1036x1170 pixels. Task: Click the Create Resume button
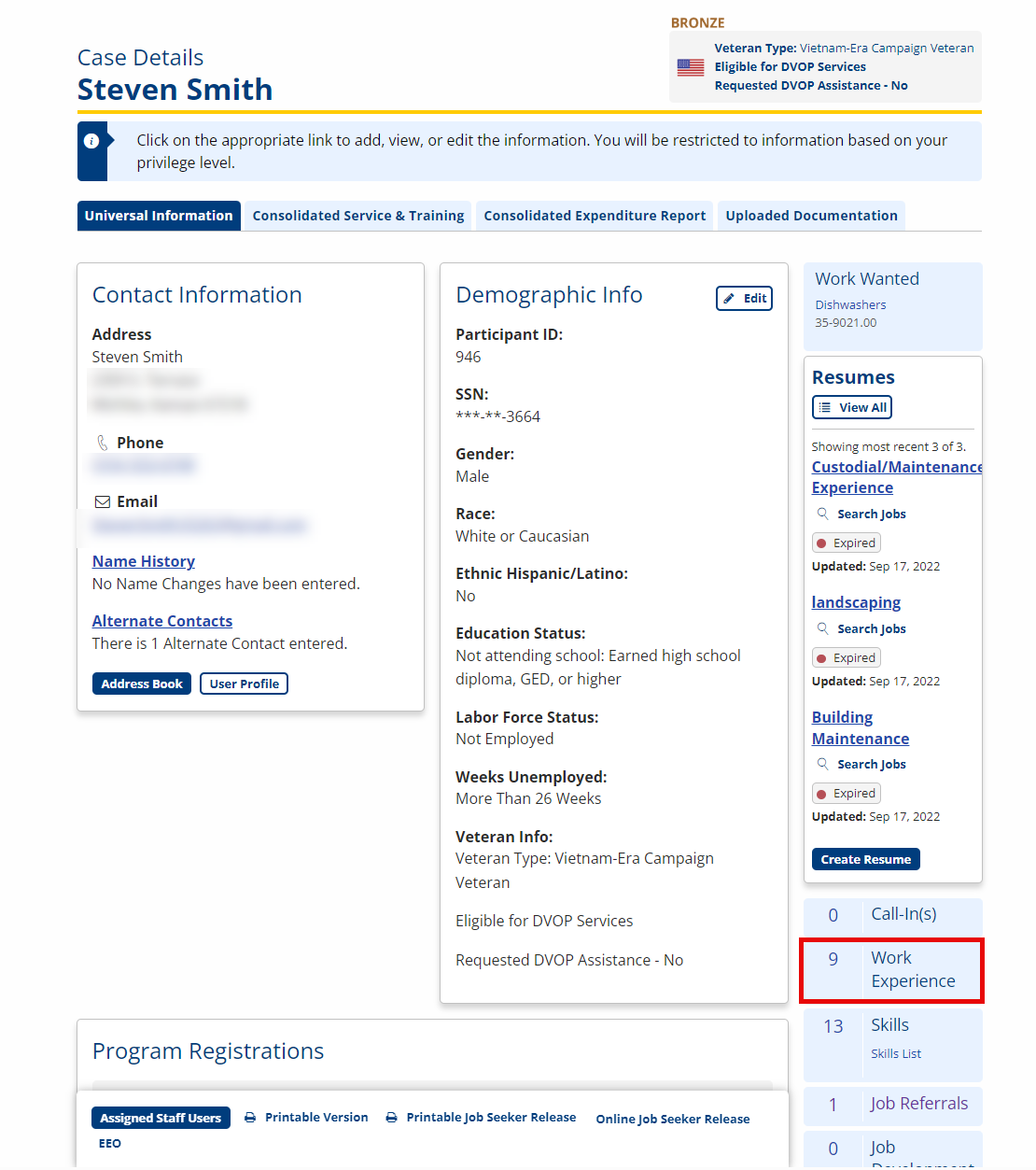[x=866, y=859]
